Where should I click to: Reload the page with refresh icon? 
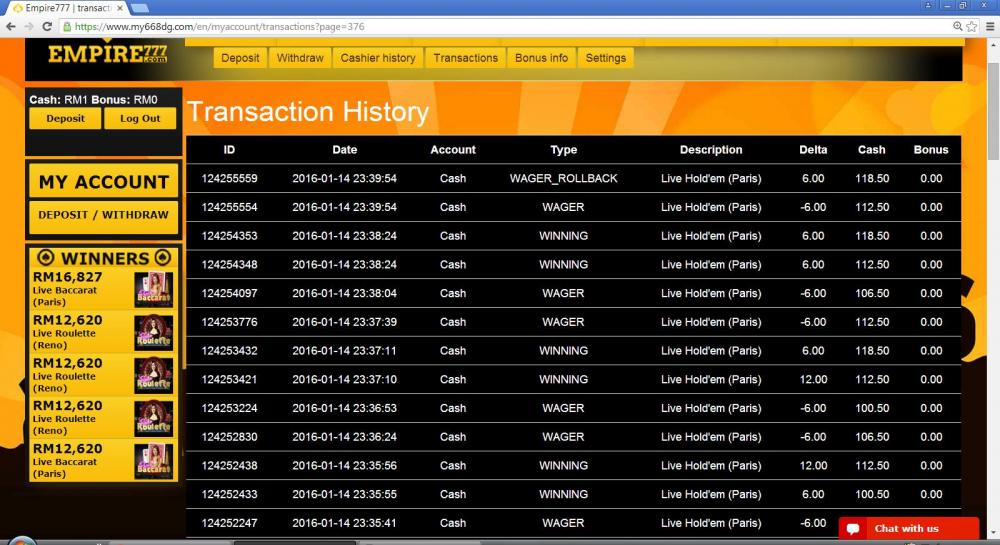point(47,27)
